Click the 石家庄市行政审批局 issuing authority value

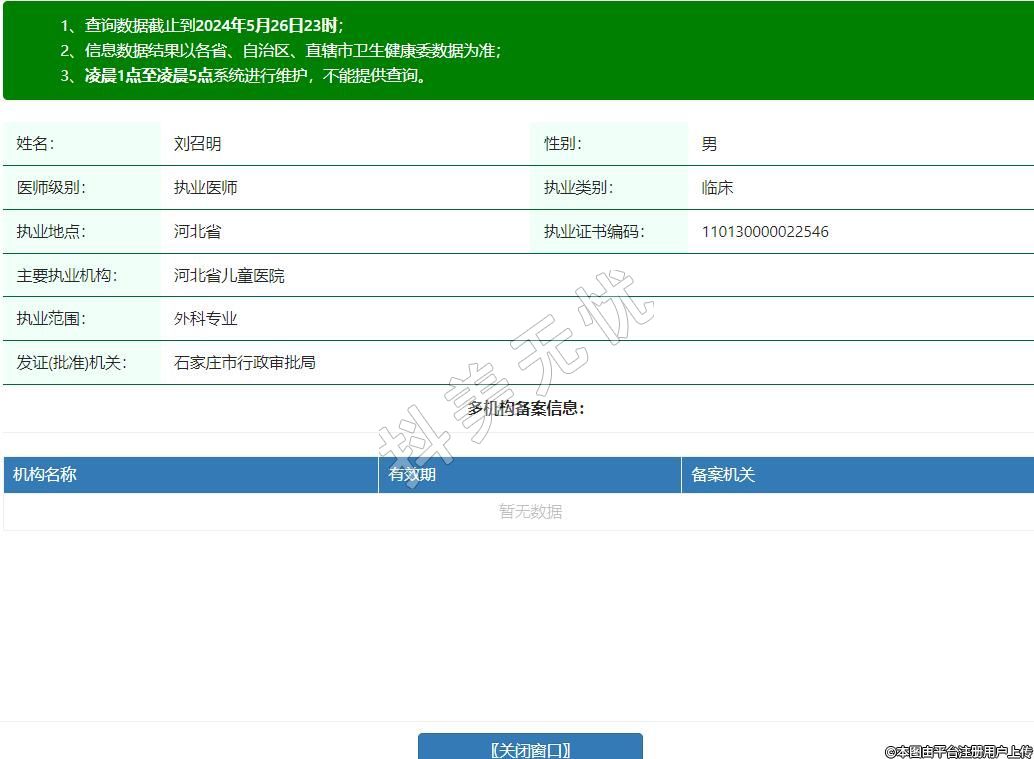click(x=245, y=363)
